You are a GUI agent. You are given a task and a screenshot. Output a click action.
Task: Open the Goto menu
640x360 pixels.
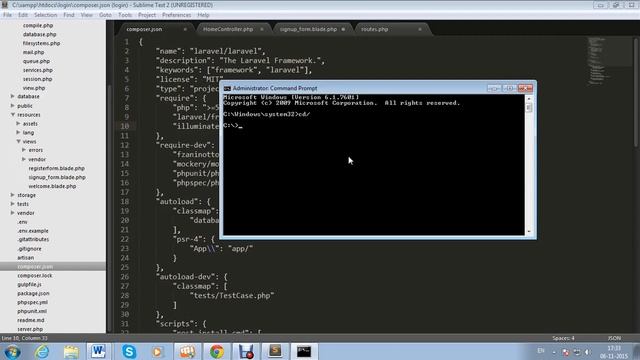(x=105, y=15)
